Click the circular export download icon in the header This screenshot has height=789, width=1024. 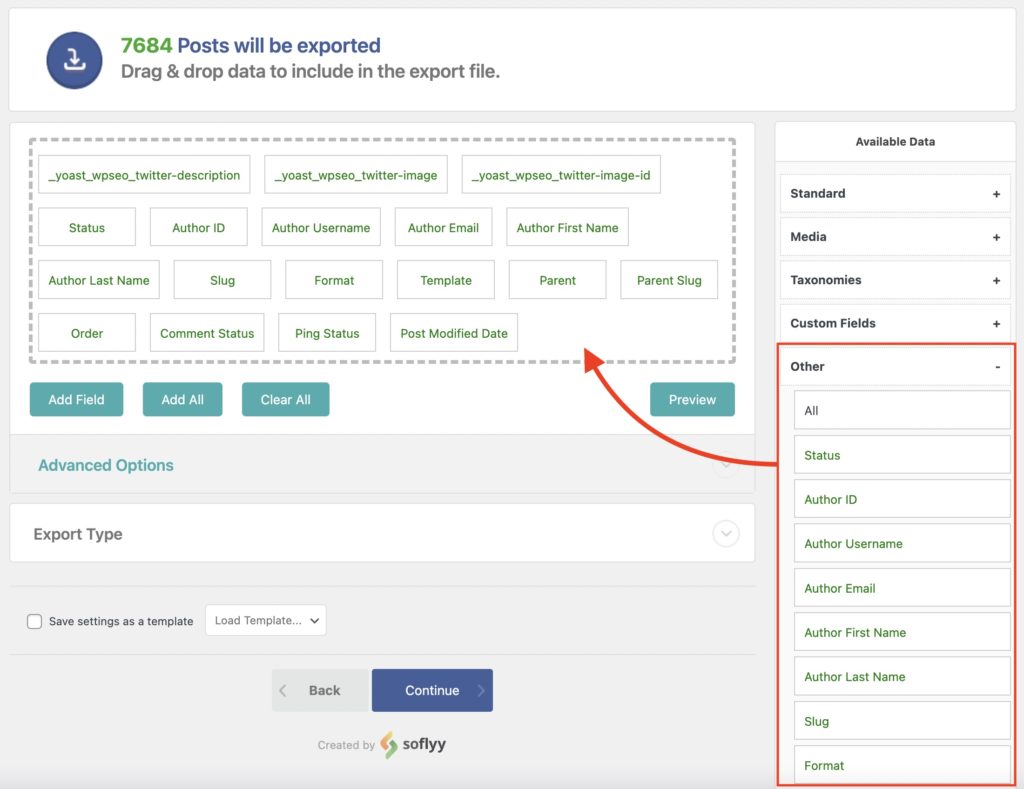pos(74,59)
